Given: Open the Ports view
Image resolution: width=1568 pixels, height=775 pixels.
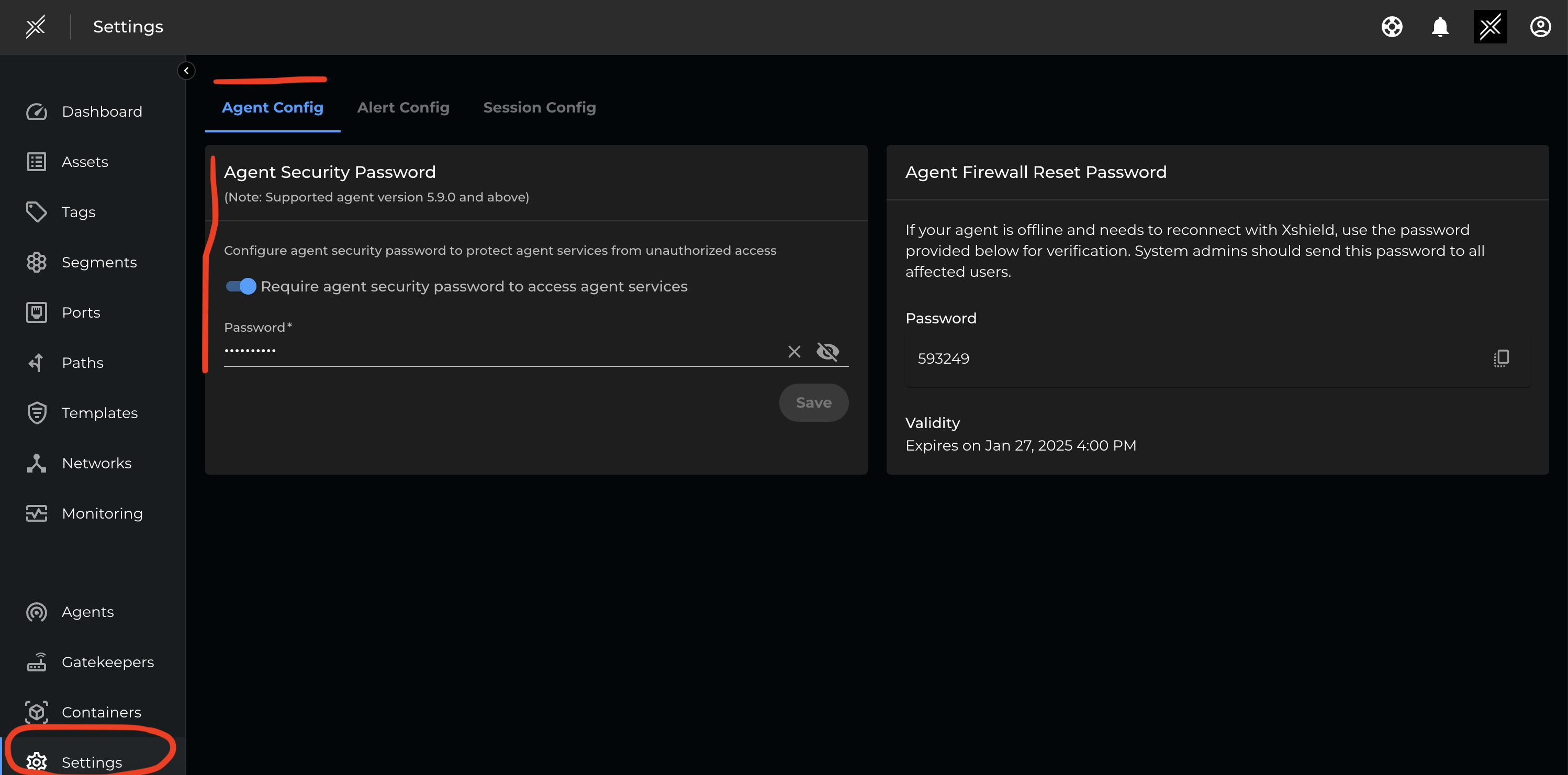Looking at the screenshot, I should click(81, 312).
